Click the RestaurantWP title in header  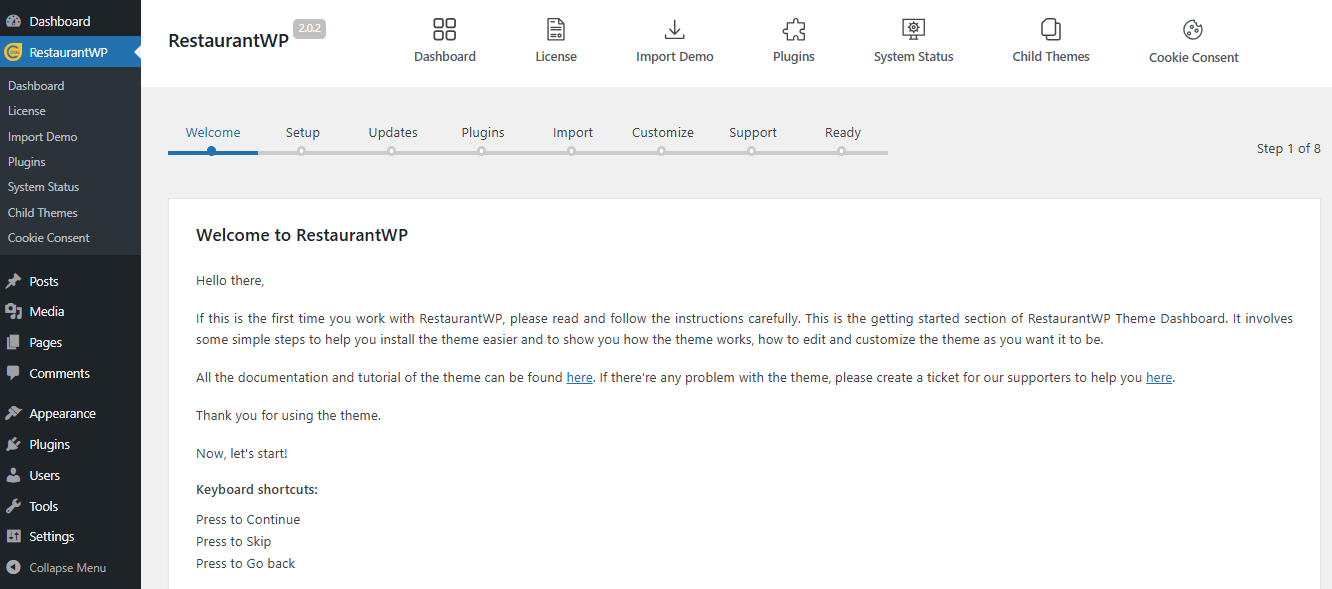(228, 41)
